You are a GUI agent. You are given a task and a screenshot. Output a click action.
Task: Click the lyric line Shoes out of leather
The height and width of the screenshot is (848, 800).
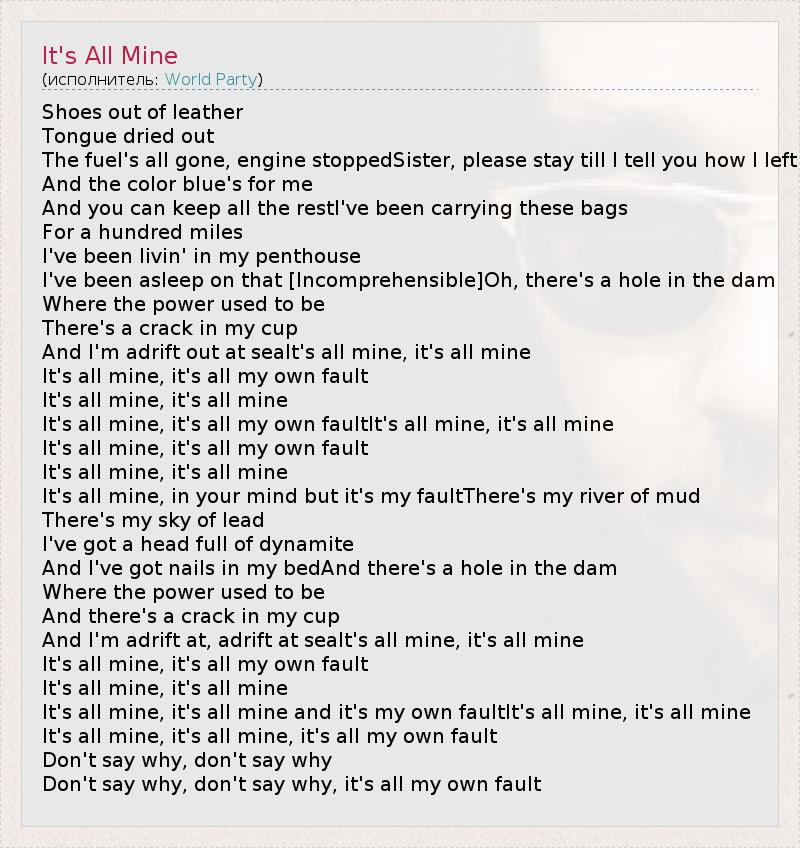(142, 112)
